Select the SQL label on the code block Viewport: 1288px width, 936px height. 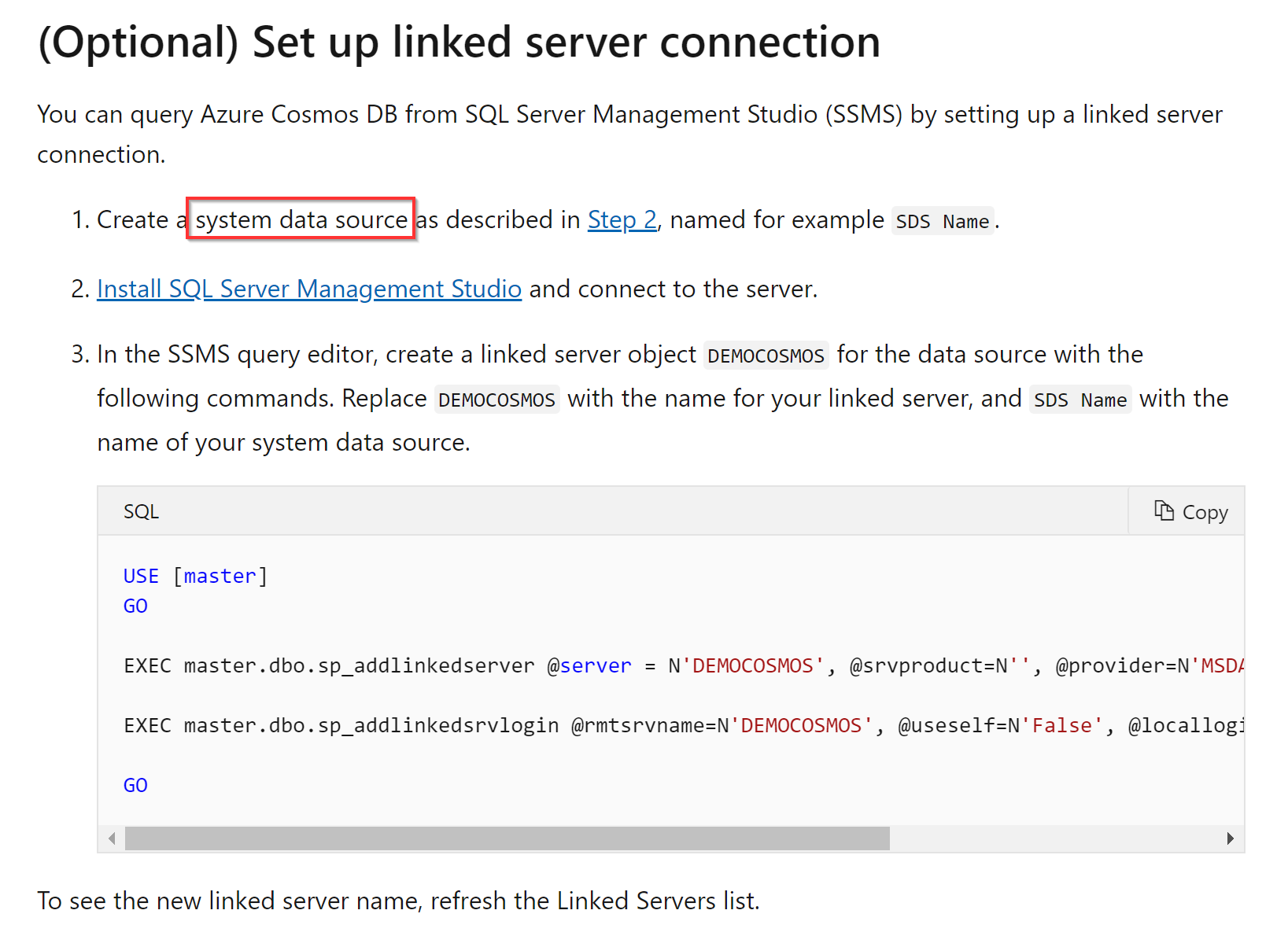coord(140,510)
